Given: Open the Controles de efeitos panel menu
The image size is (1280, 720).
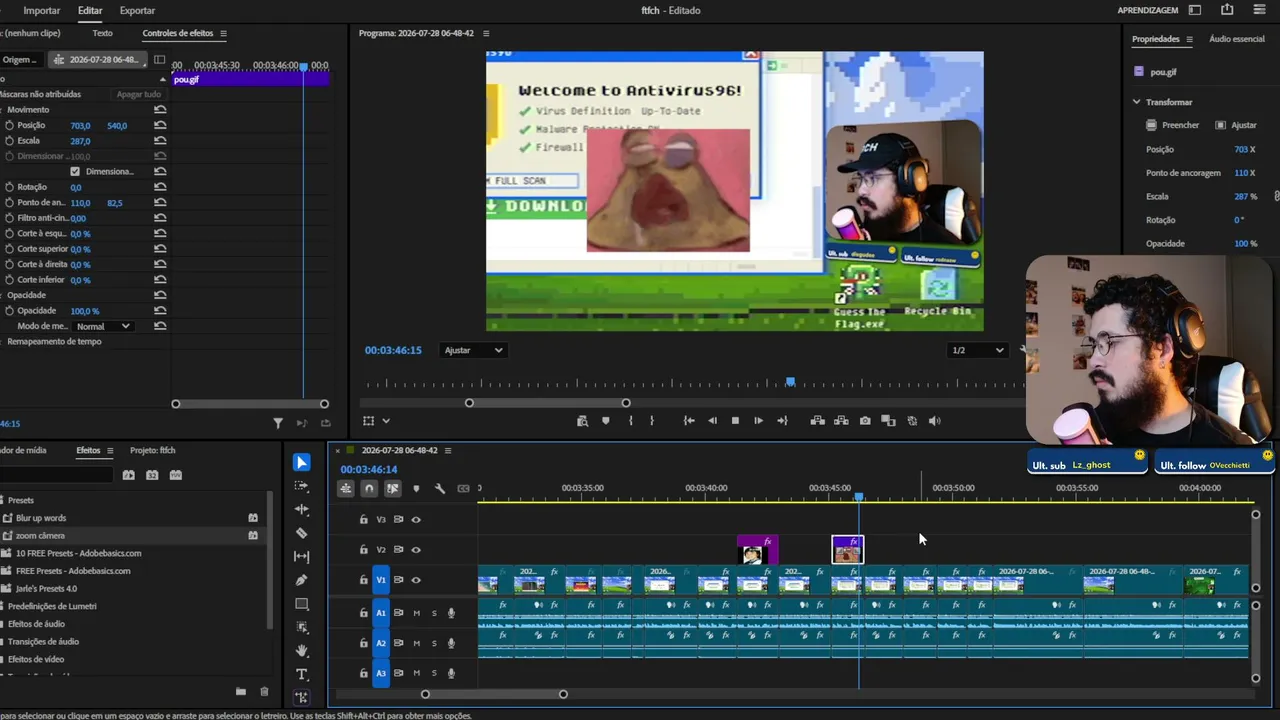Looking at the screenshot, I should pyautogui.click(x=223, y=33).
